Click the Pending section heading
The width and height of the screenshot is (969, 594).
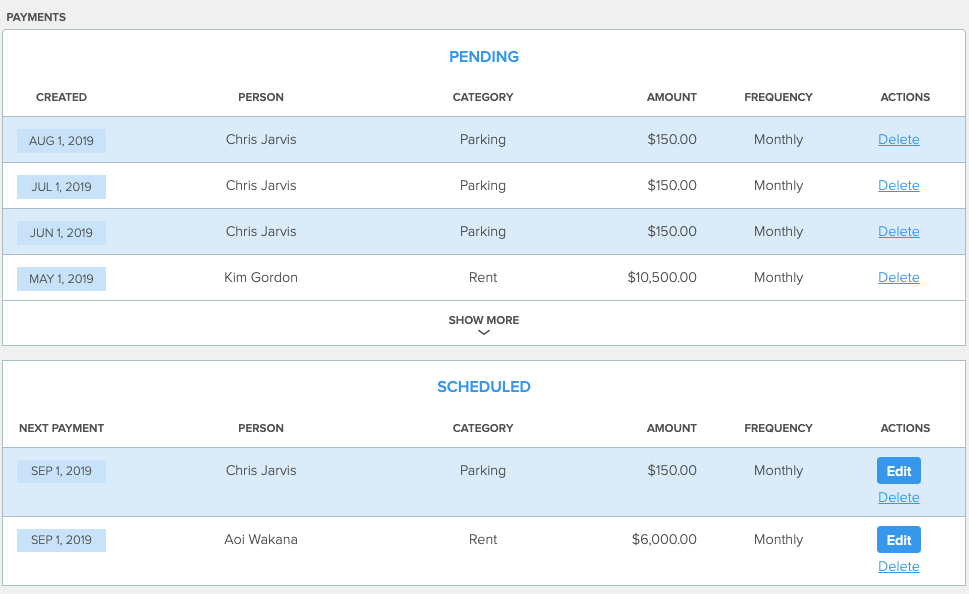coord(484,57)
